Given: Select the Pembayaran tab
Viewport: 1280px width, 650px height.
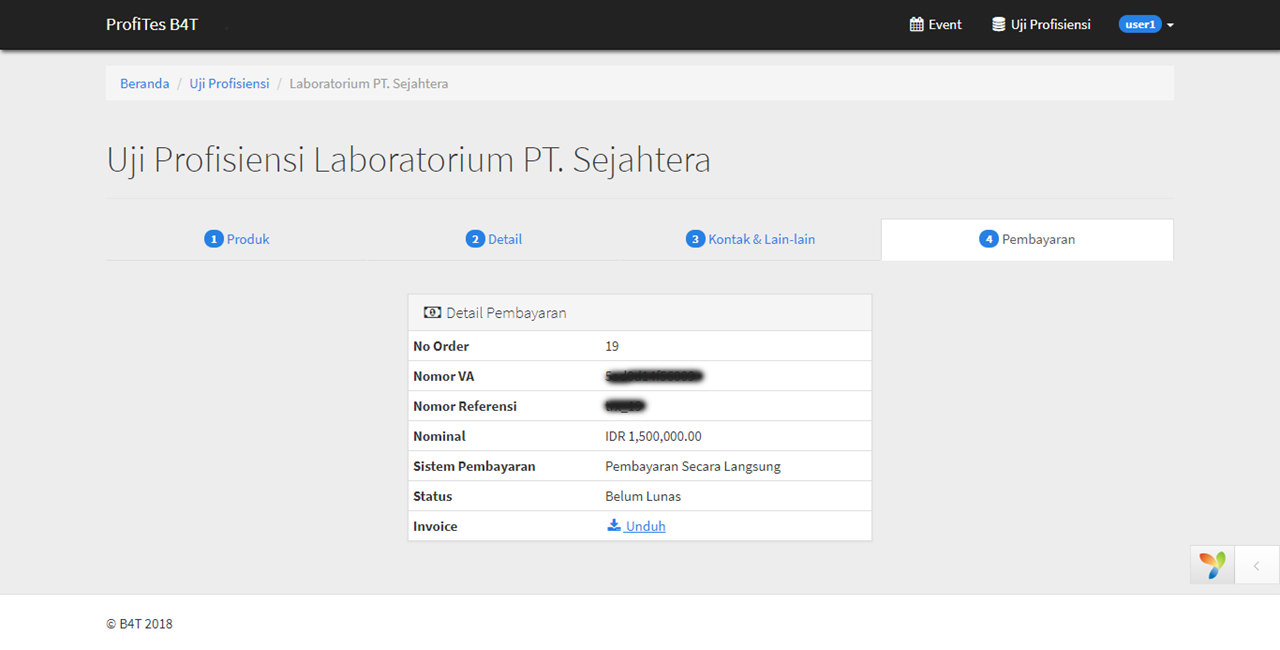Looking at the screenshot, I should 1038,239.
